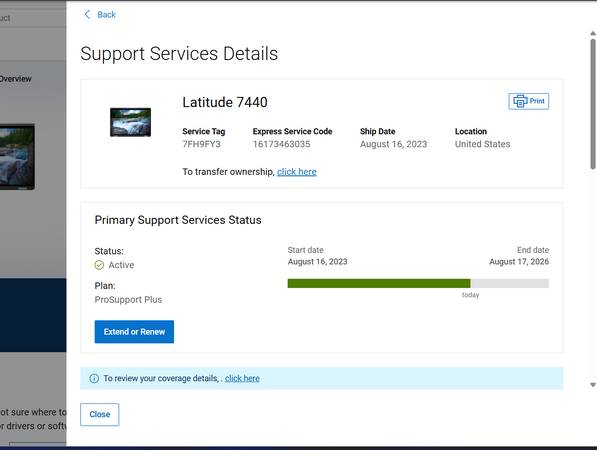Click the Back chevron arrow icon
597x450 pixels.
87,15
